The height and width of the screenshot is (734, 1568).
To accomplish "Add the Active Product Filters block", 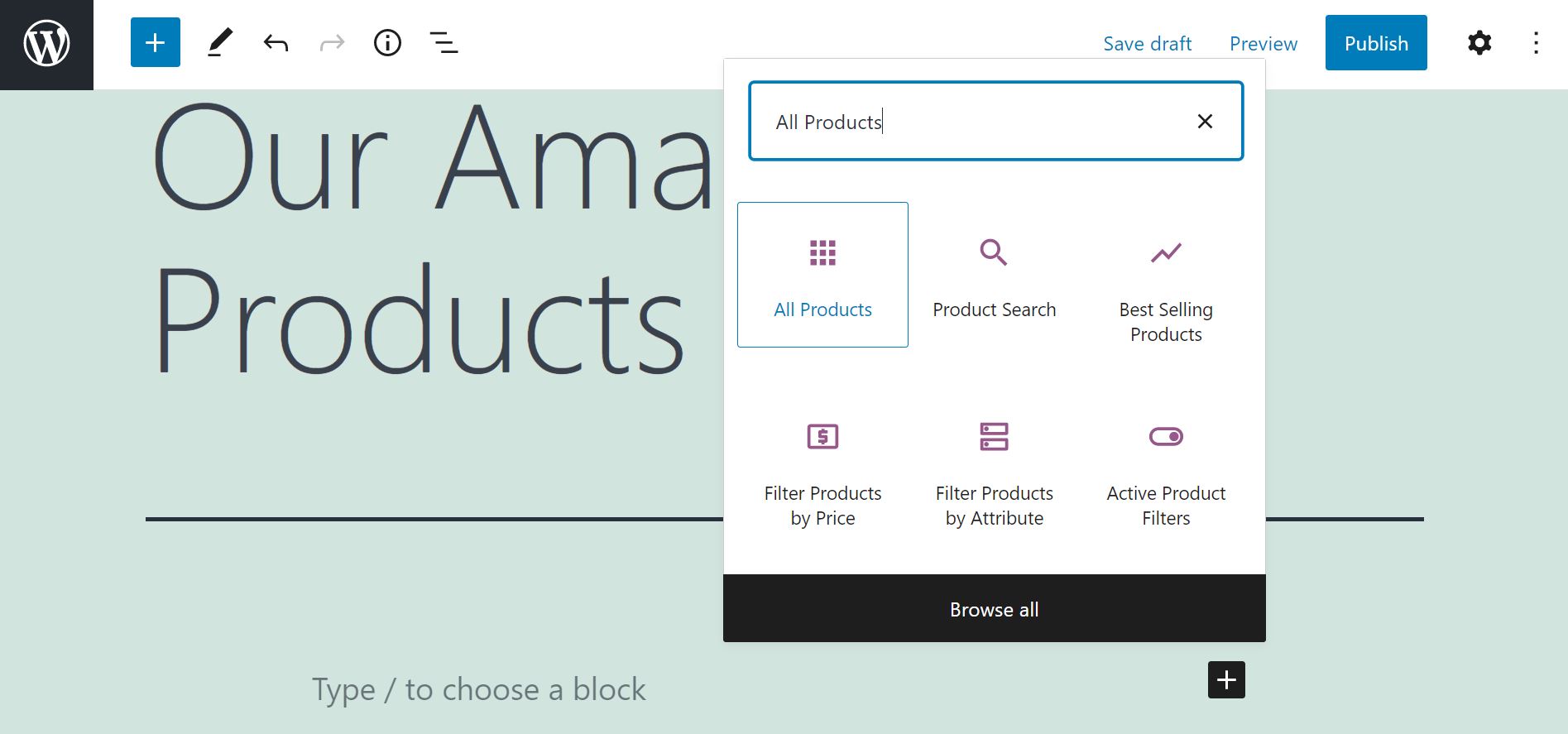I will click(1165, 463).
